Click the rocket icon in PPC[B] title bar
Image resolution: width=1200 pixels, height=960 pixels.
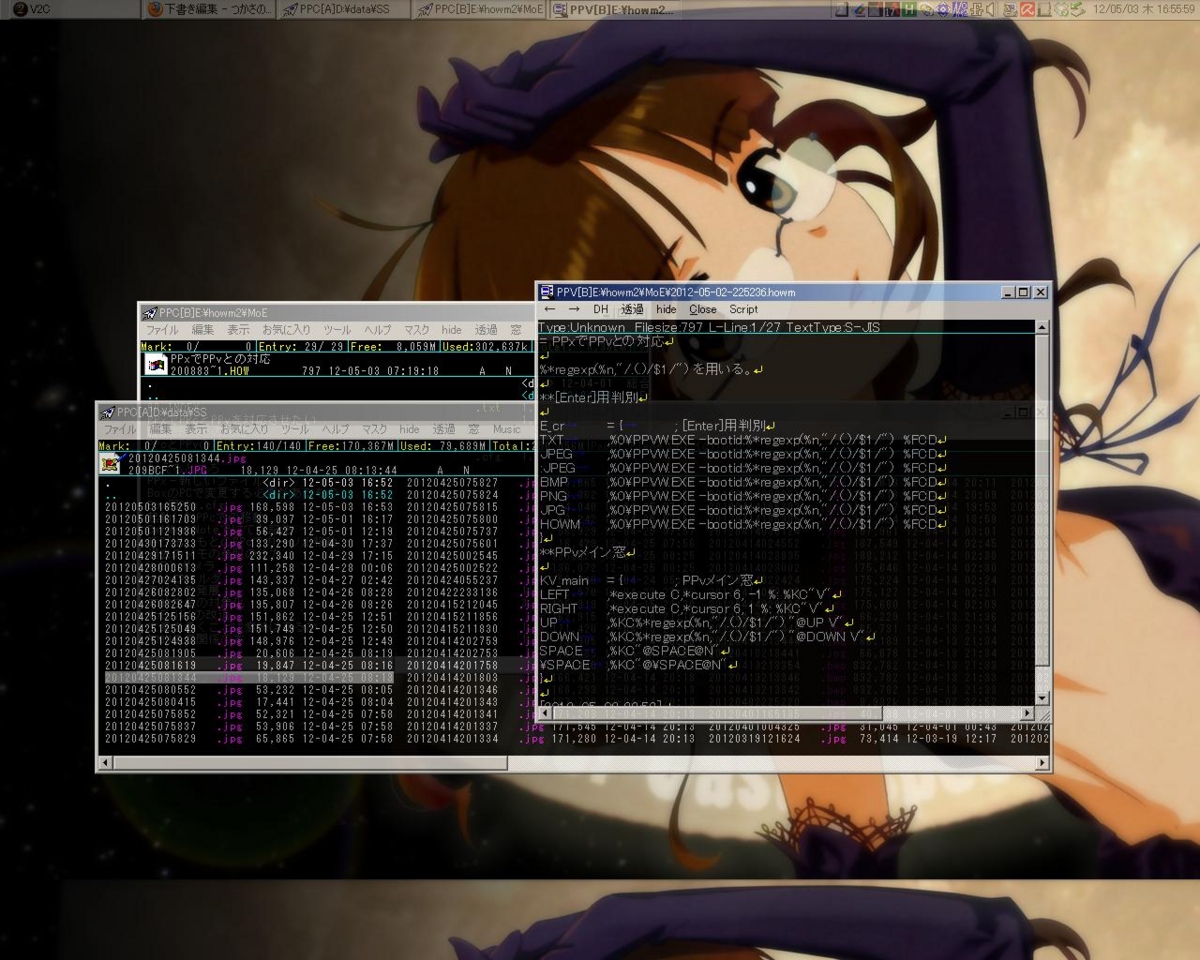[x=149, y=313]
